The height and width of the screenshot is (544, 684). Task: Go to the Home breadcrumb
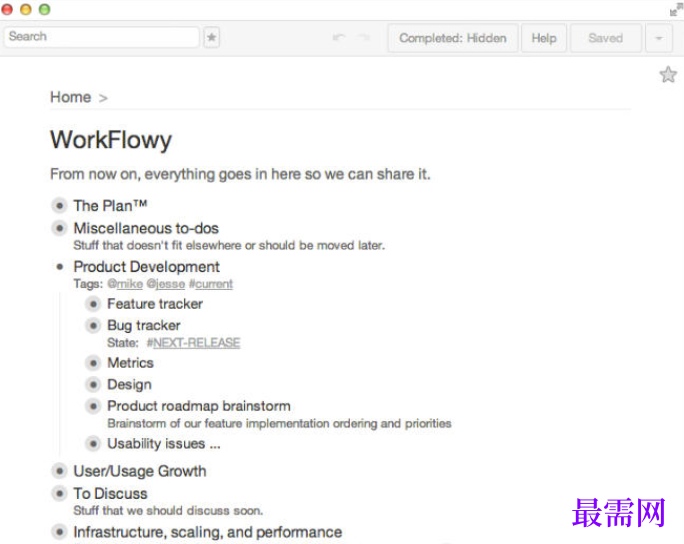71,97
